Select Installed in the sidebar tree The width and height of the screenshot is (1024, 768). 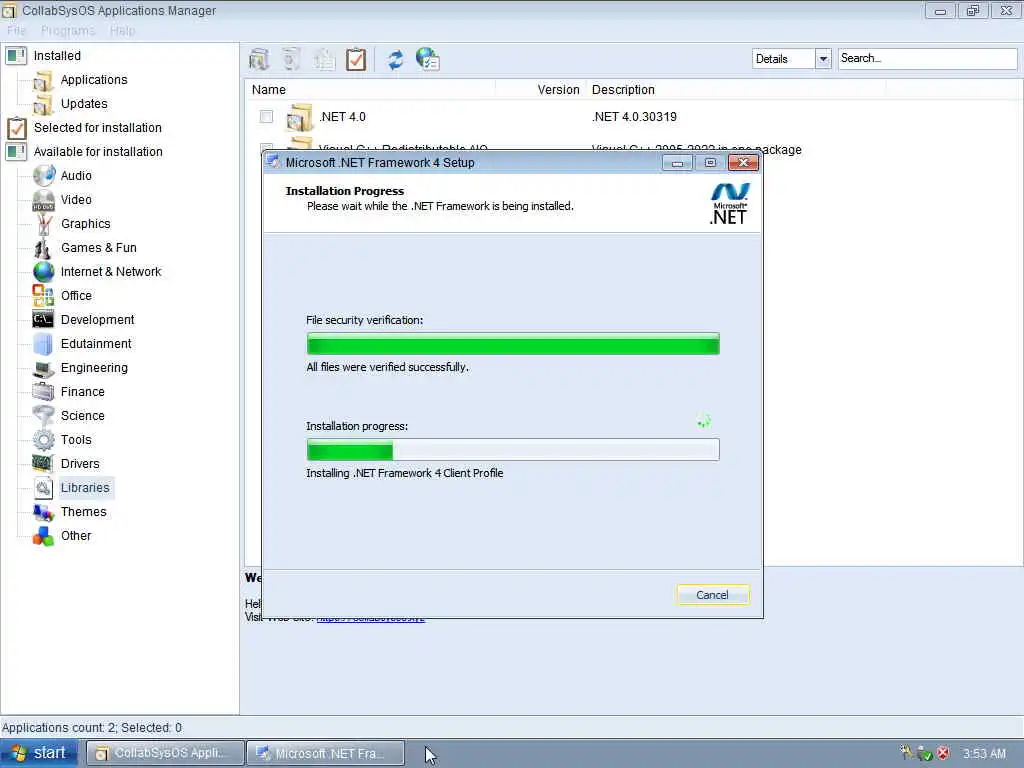(57, 56)
